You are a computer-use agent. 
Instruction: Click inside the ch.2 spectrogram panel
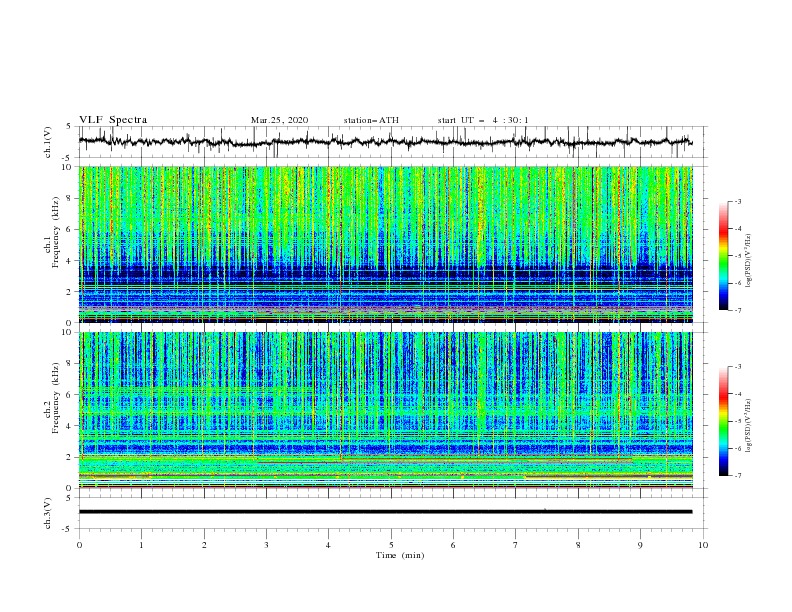tap(385, 410)
